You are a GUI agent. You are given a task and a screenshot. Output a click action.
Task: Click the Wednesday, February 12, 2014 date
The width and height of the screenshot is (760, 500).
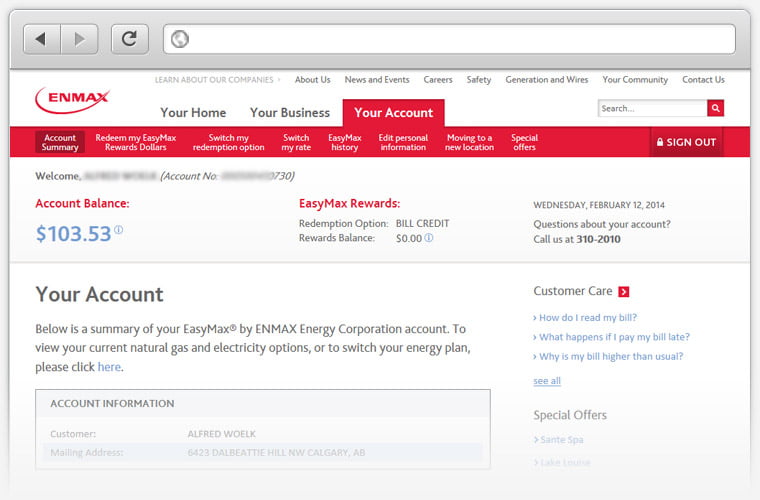(x=599, y=205)
